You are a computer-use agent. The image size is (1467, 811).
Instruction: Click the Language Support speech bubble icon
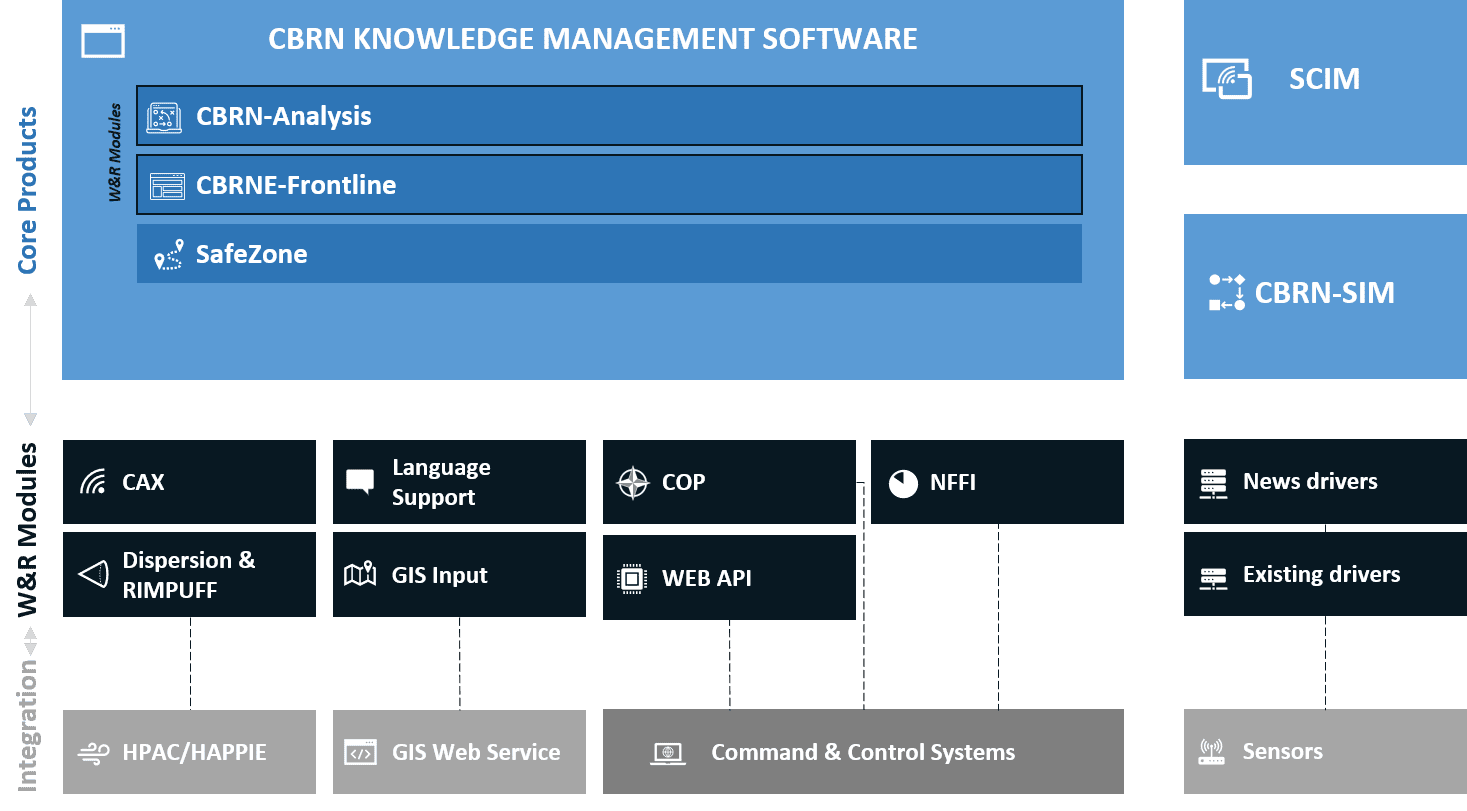pos(360,482)
